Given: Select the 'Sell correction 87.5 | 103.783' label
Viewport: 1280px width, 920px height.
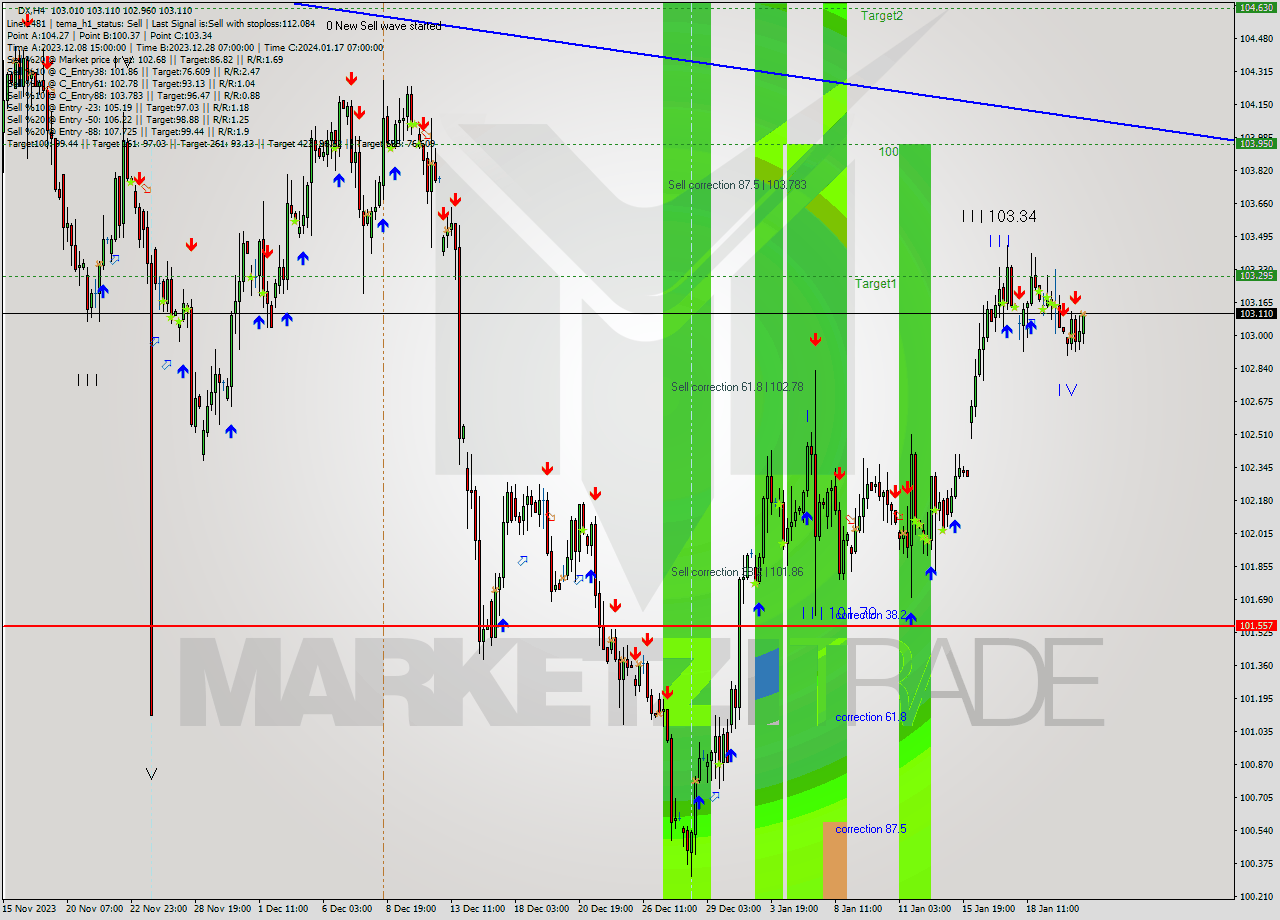Looking at the screenshot, I should [x=737, y=185].
